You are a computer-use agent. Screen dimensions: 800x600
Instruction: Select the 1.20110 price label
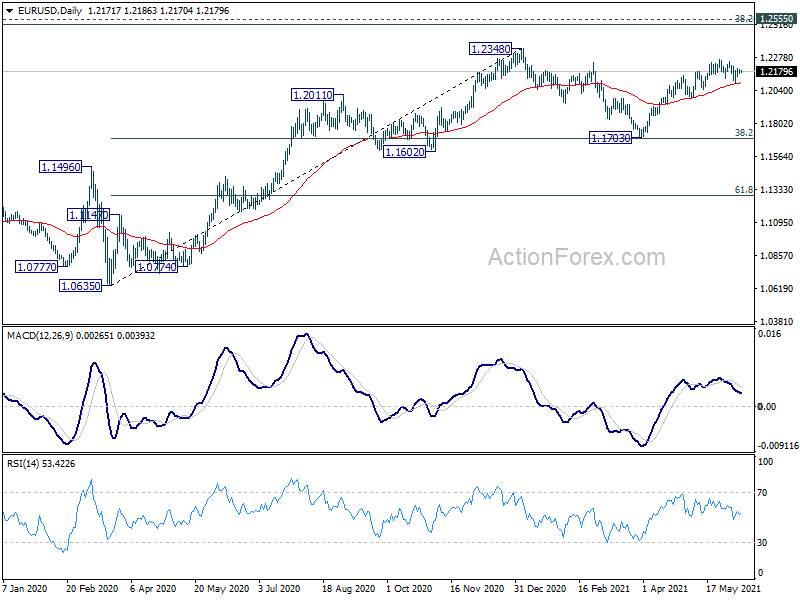312,95
